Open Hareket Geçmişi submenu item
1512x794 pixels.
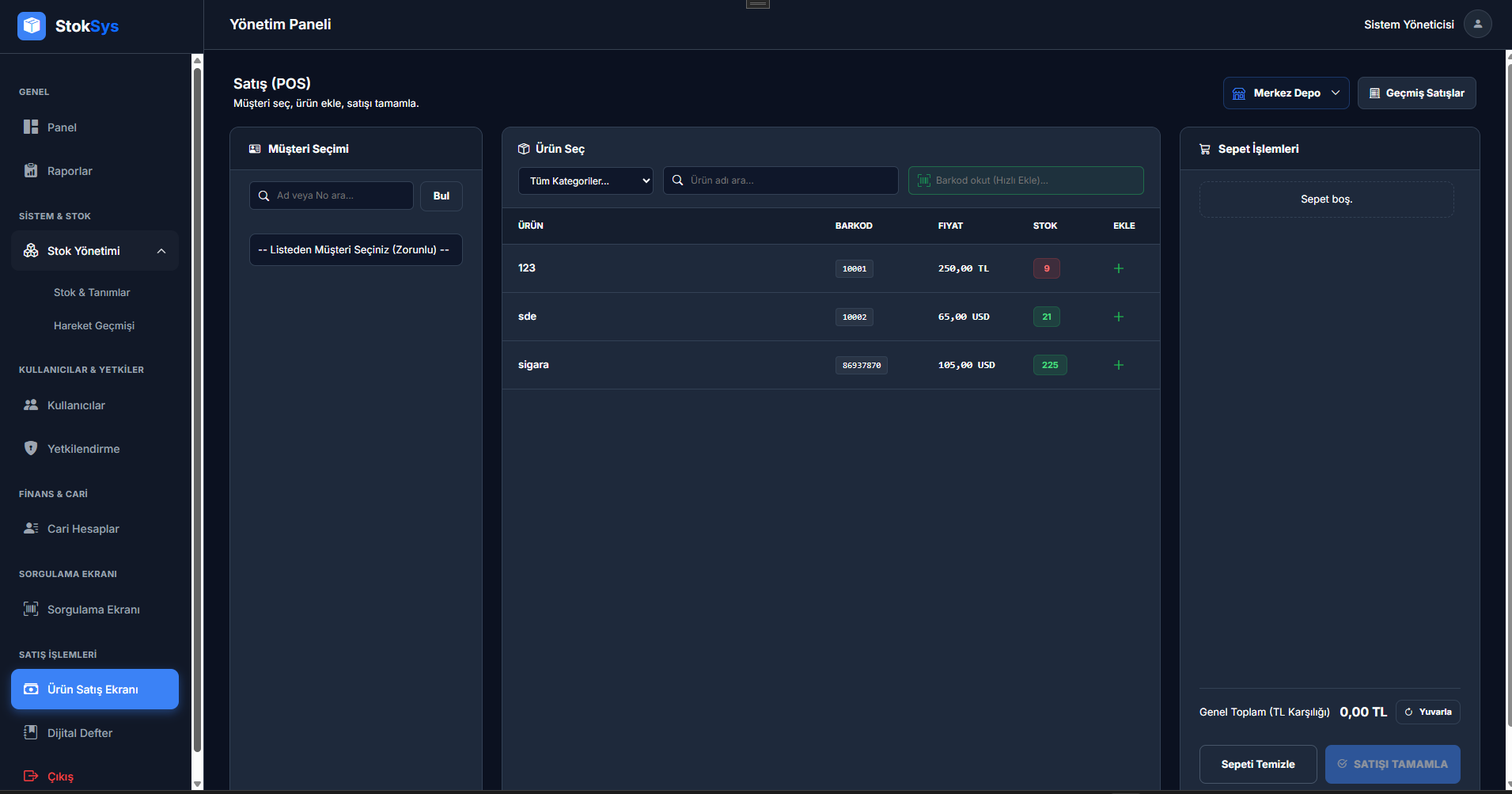[x=94, y=326]
